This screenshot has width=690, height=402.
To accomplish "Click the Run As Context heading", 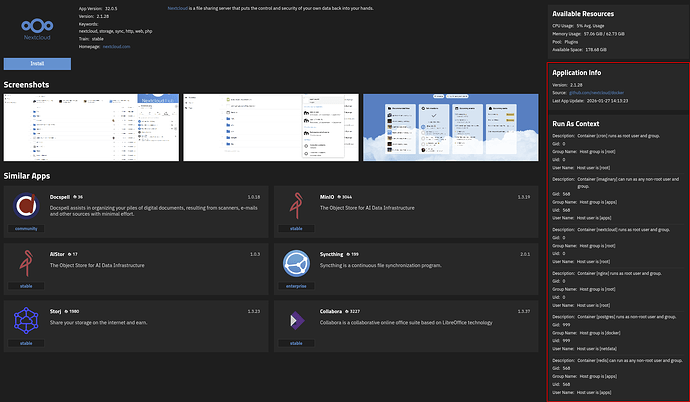I will coord(576,124).
